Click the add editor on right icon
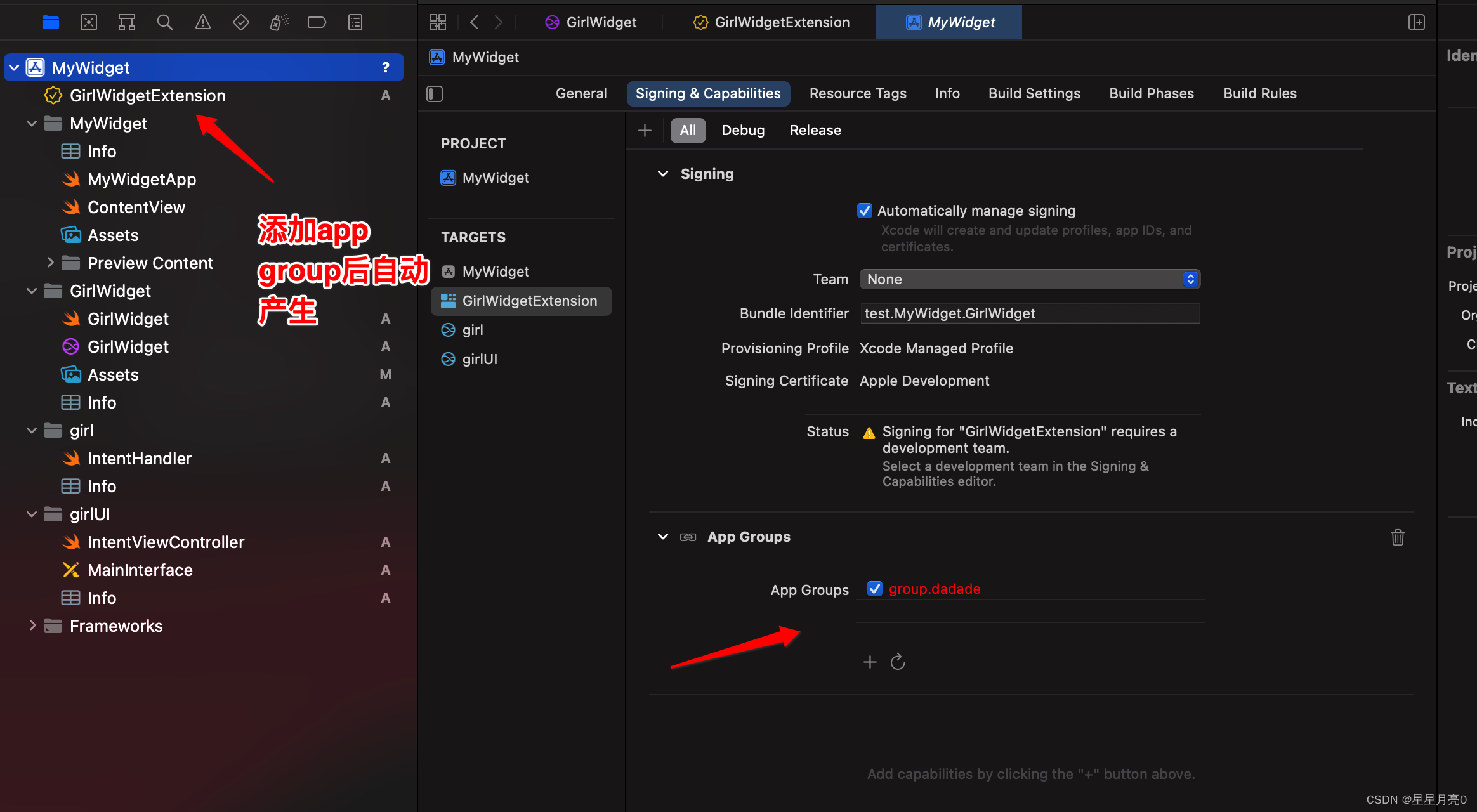Screen dimensions: 1477x812 1416,23
